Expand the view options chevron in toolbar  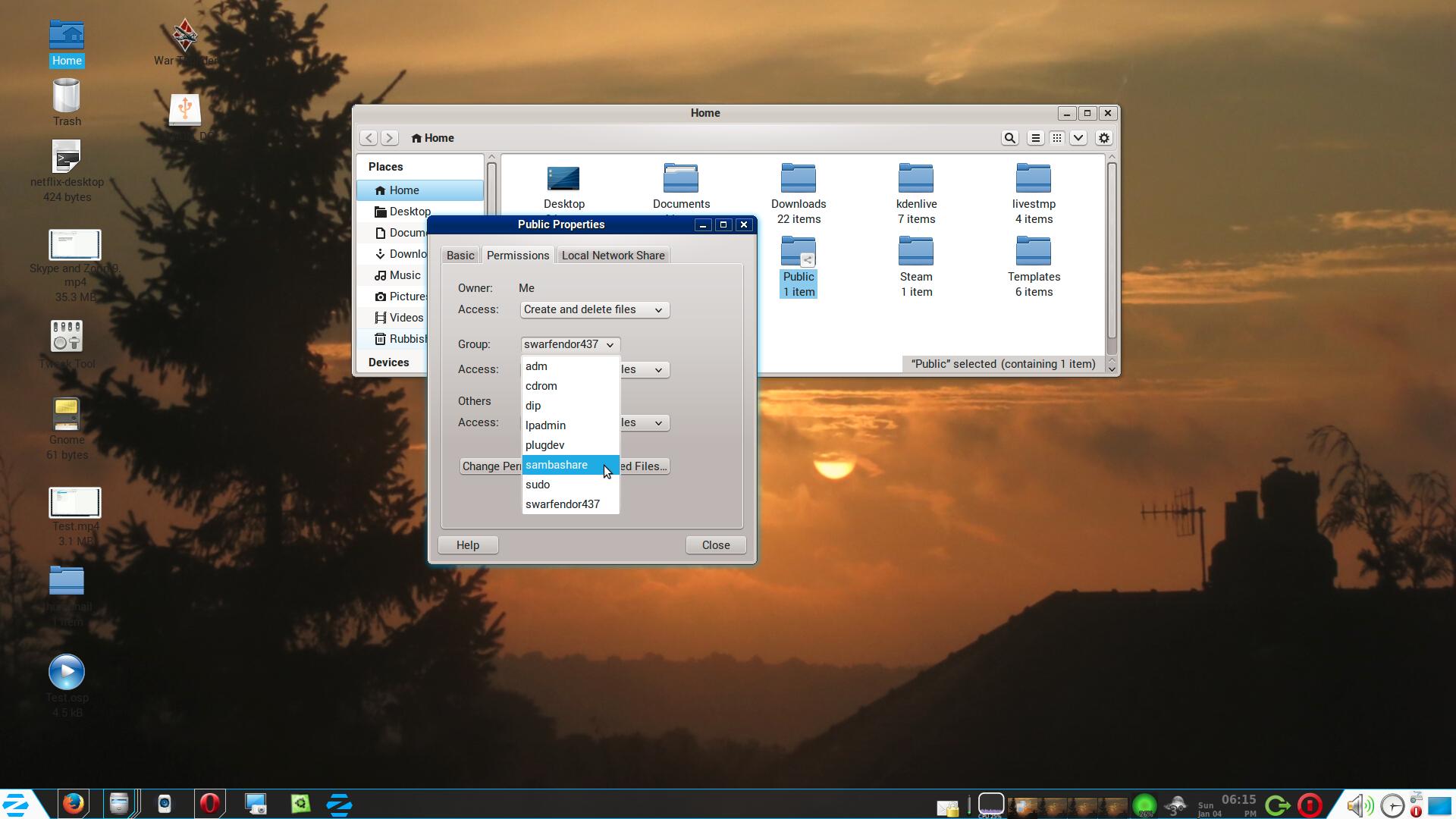[1078, 138]
